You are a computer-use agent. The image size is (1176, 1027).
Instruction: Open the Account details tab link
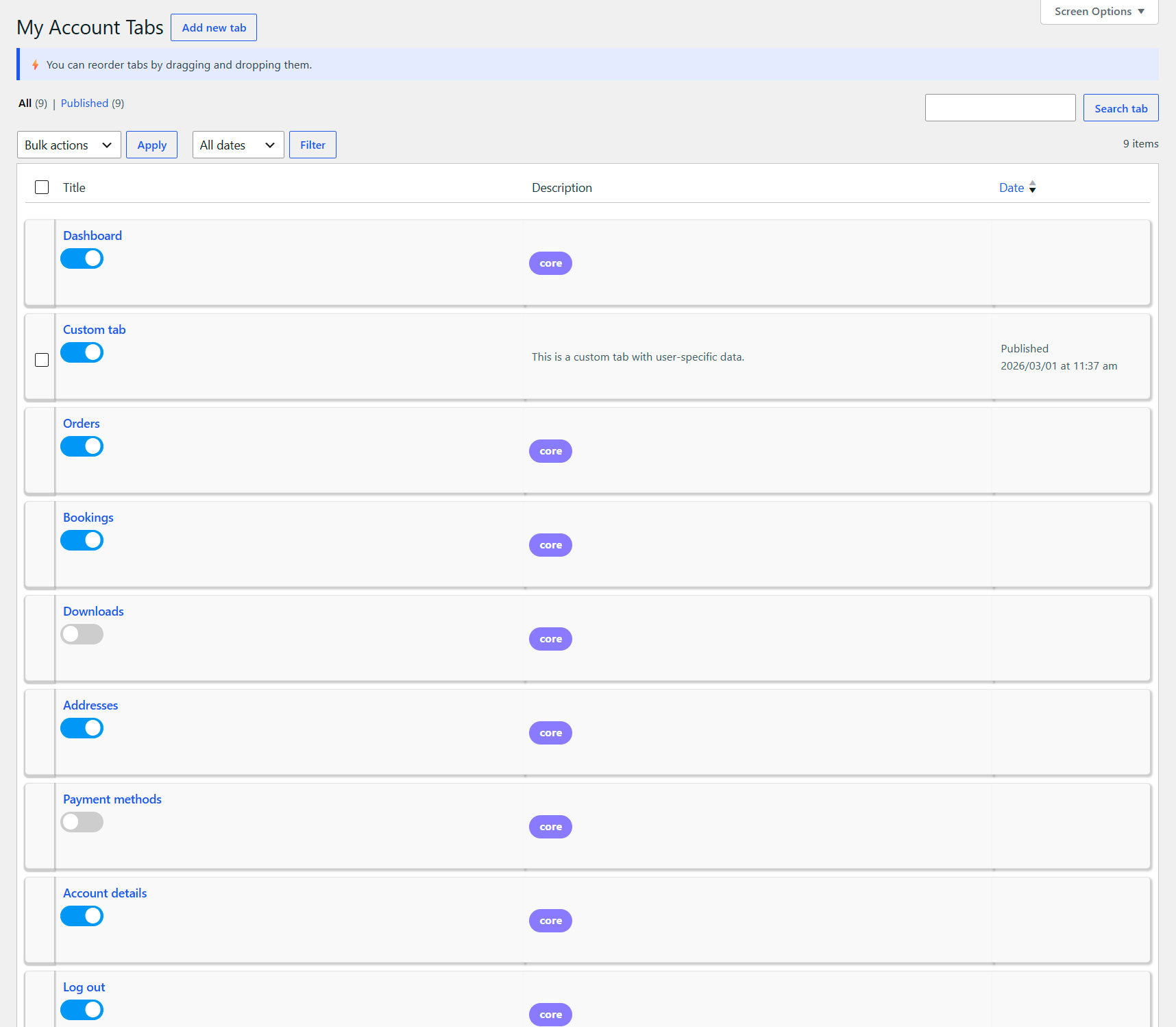[x=105, y=893]
